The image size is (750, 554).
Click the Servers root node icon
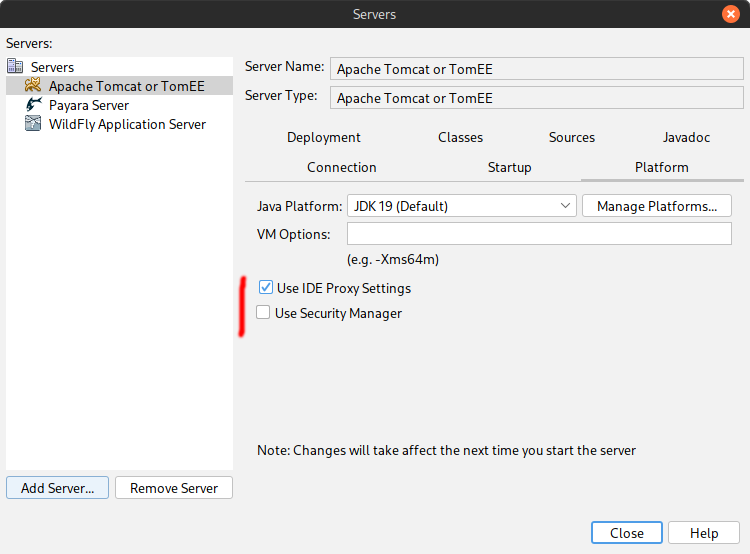click(15, 66)
